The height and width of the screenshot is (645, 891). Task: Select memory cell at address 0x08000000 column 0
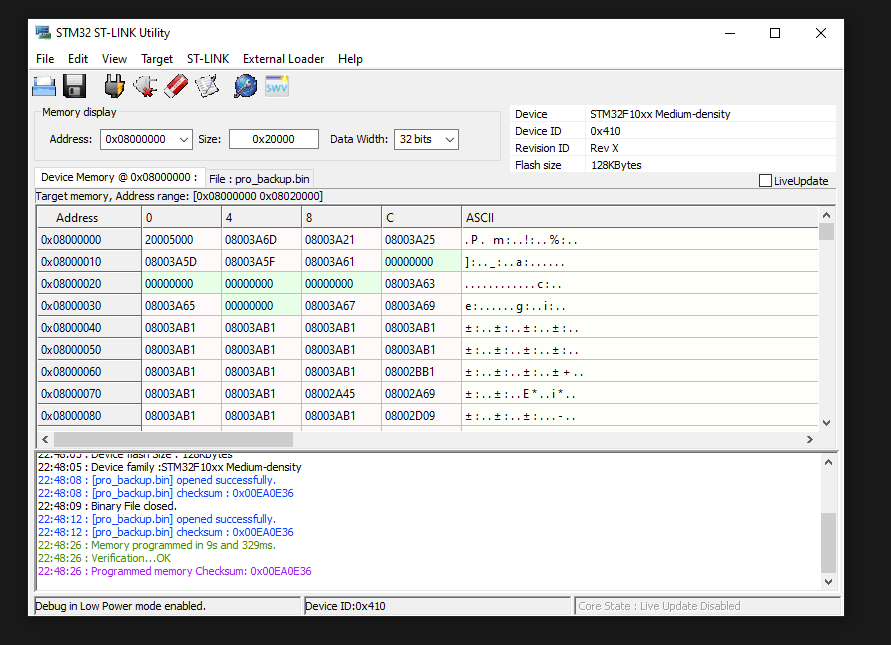[181, 240]
